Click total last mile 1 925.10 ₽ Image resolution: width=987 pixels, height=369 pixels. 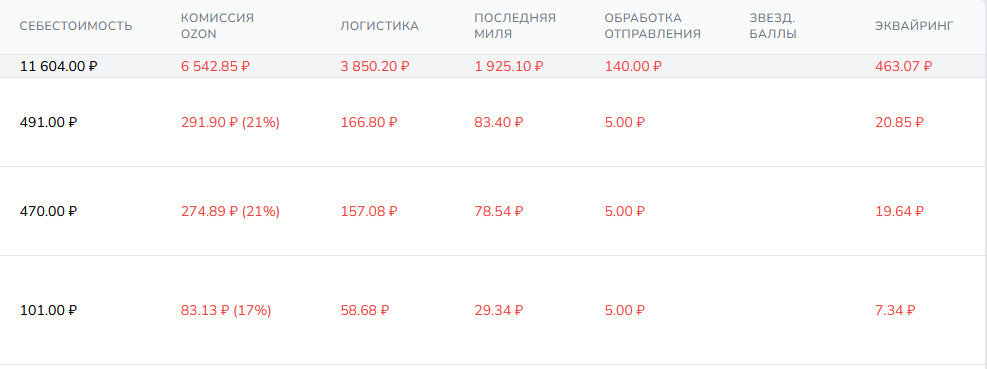509,66
